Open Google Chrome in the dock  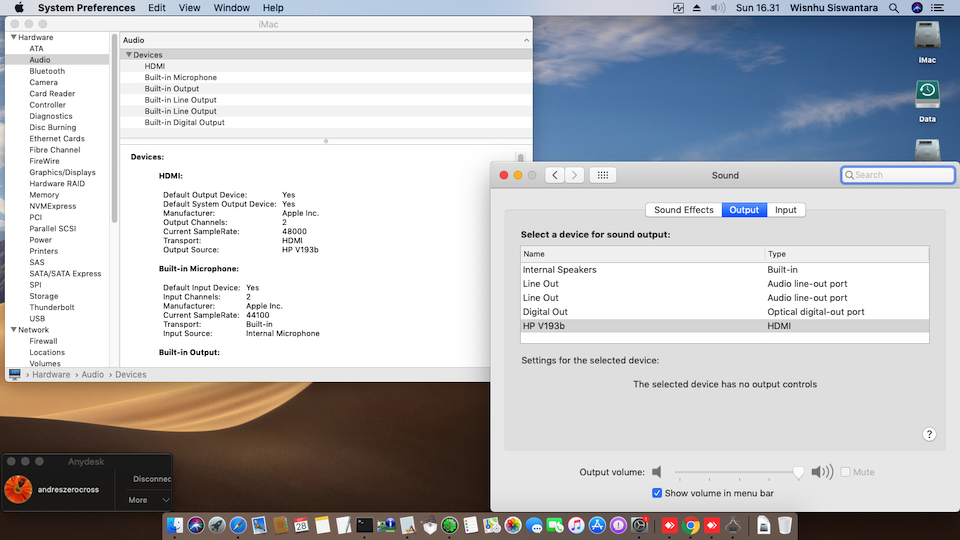(x=691, y=525)
